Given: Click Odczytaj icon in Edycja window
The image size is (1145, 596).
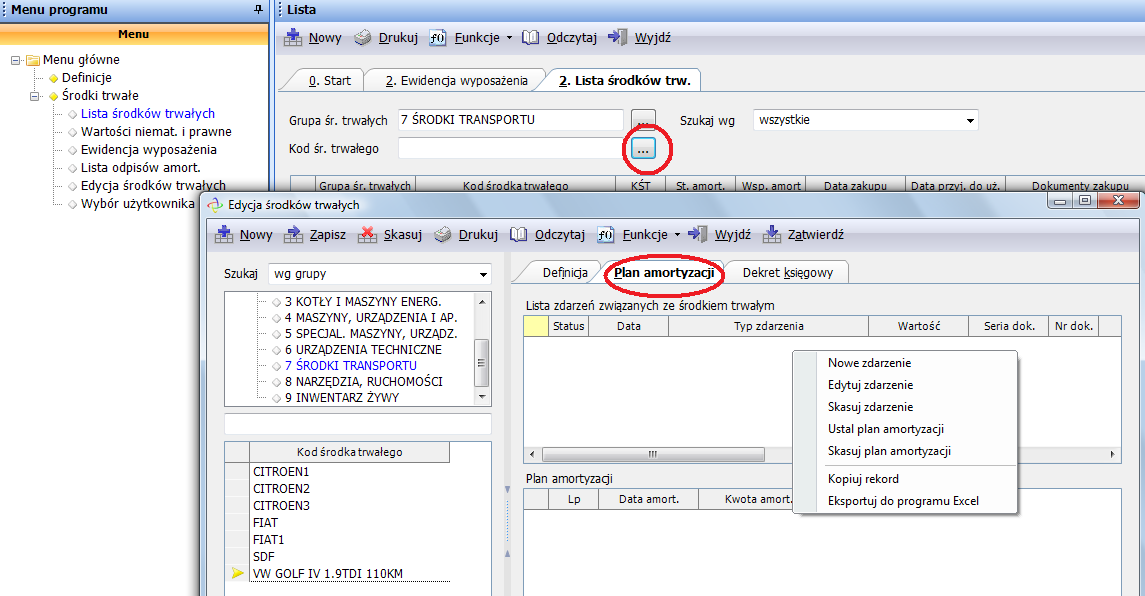Looking at the screenshot, I should 518,234.
